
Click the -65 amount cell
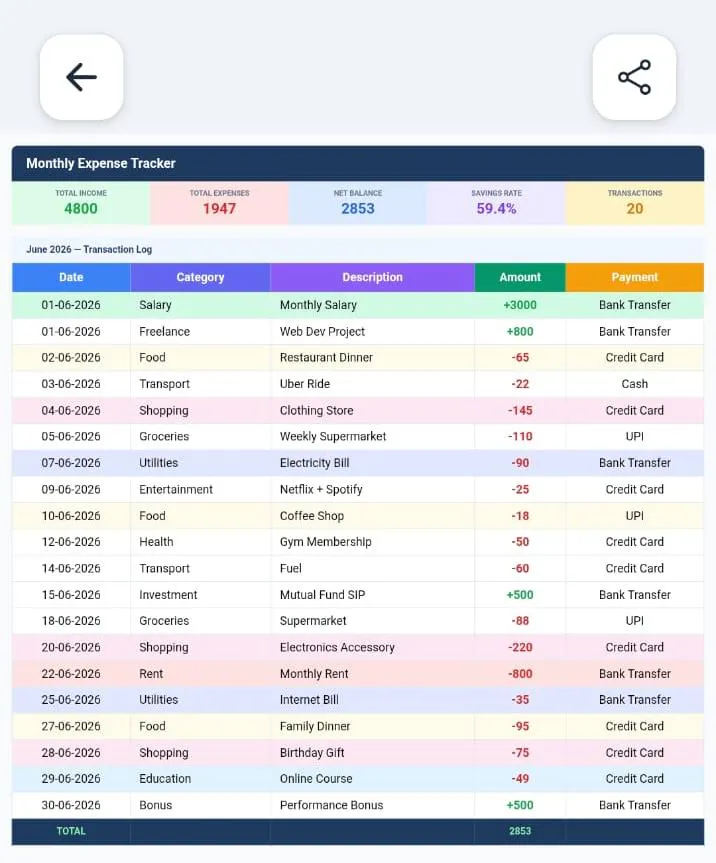pos(520,358)
